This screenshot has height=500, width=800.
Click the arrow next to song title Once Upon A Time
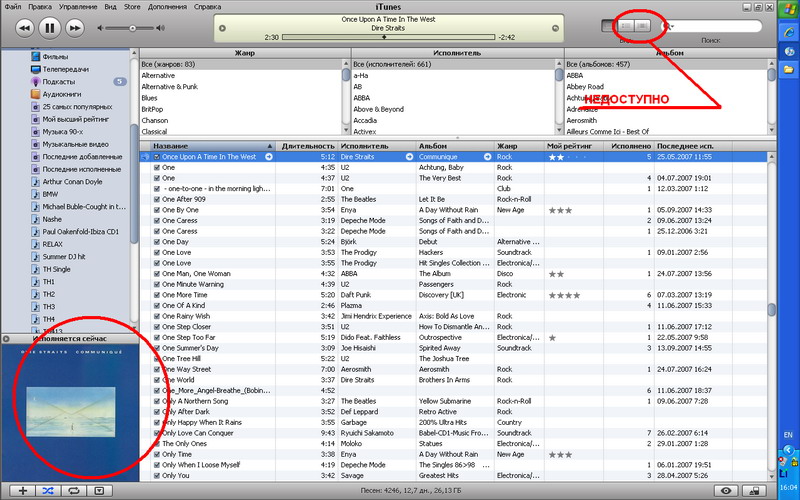[x=269, y=157]
